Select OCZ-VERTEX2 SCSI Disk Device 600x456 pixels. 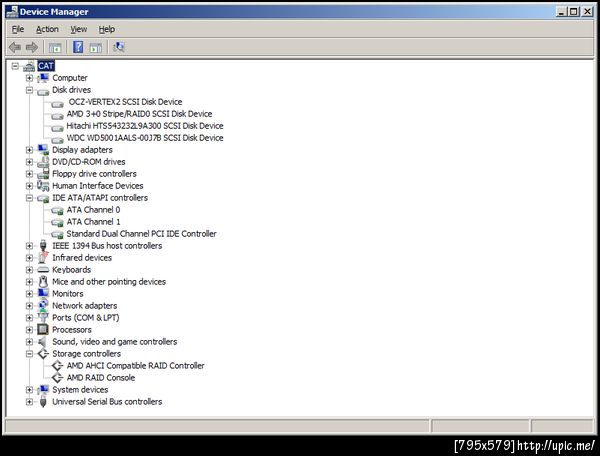click(x=125, y=102)
